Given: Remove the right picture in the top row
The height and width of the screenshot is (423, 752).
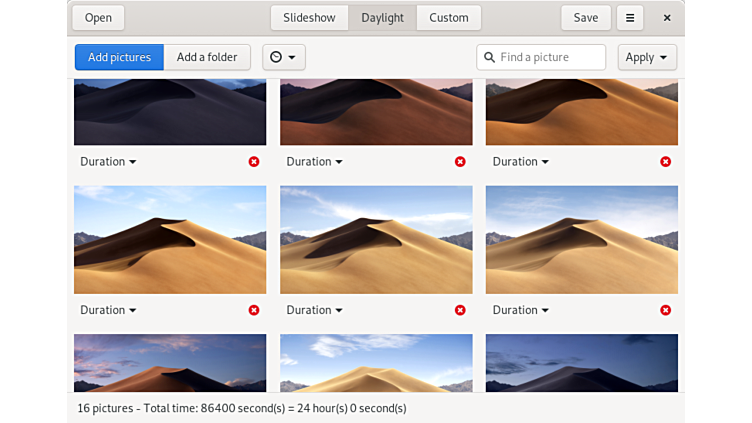Looking at the screenshot, I should 666,162.
